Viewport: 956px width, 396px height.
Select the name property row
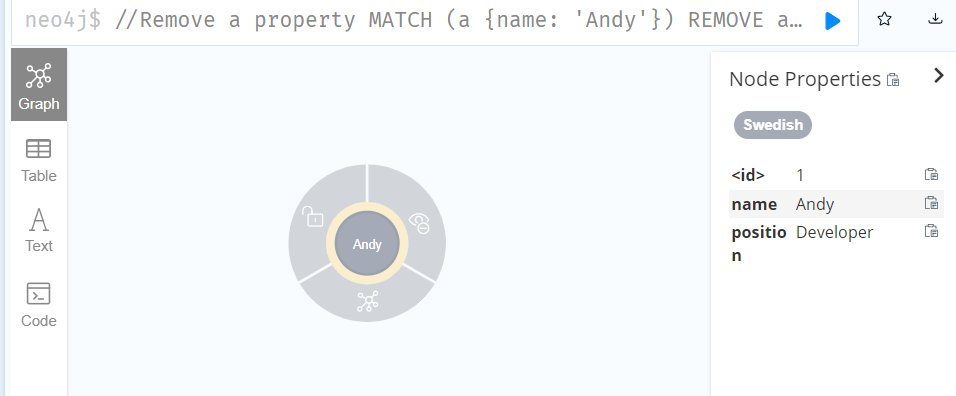[836, 204]
